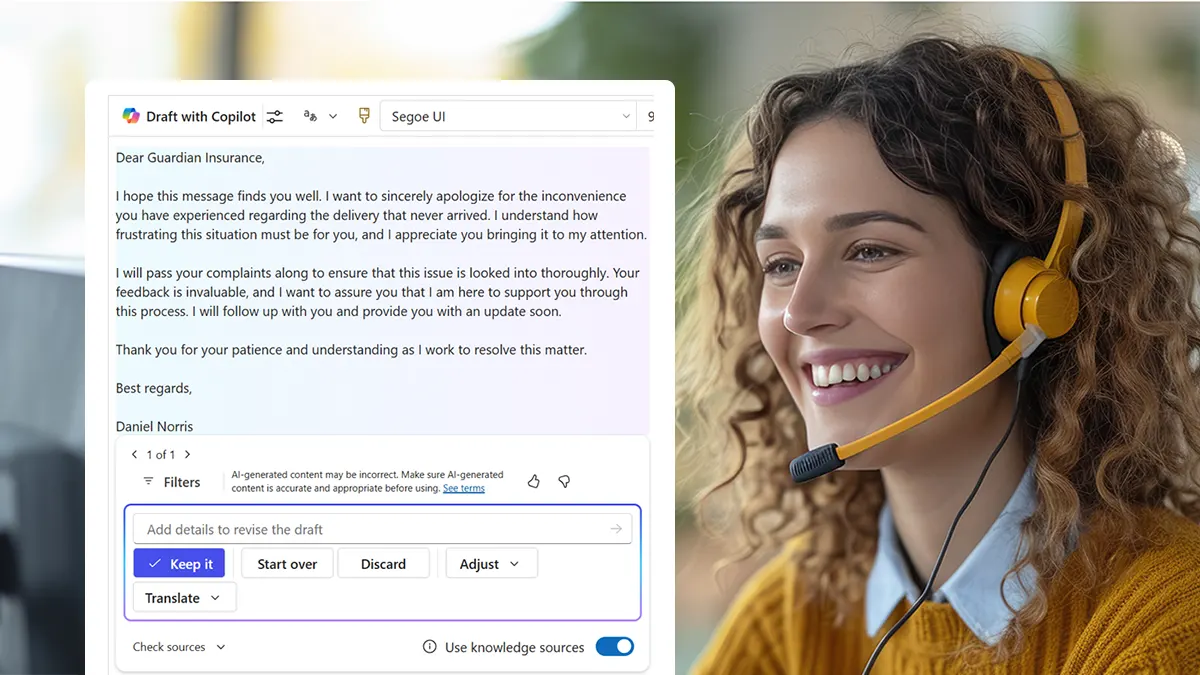Viewport: 1200px width, 675px height.
Task: Click the Copilot logo icon
Action: point(131,116)
